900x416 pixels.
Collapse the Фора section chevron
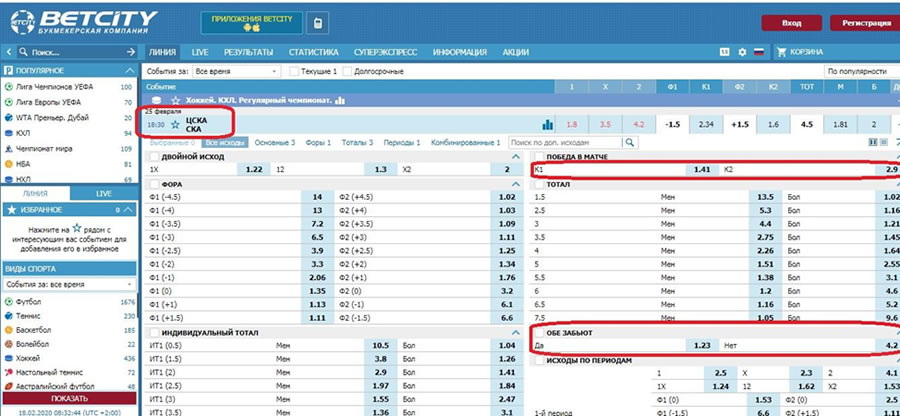tap(515, 184)
